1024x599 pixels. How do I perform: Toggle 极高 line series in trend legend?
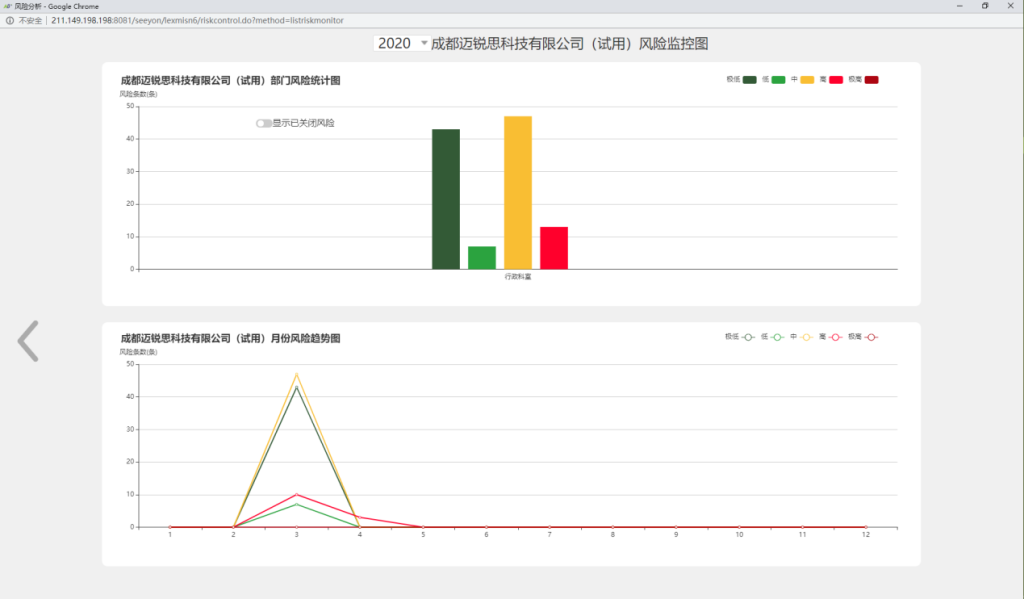point(871,337)
